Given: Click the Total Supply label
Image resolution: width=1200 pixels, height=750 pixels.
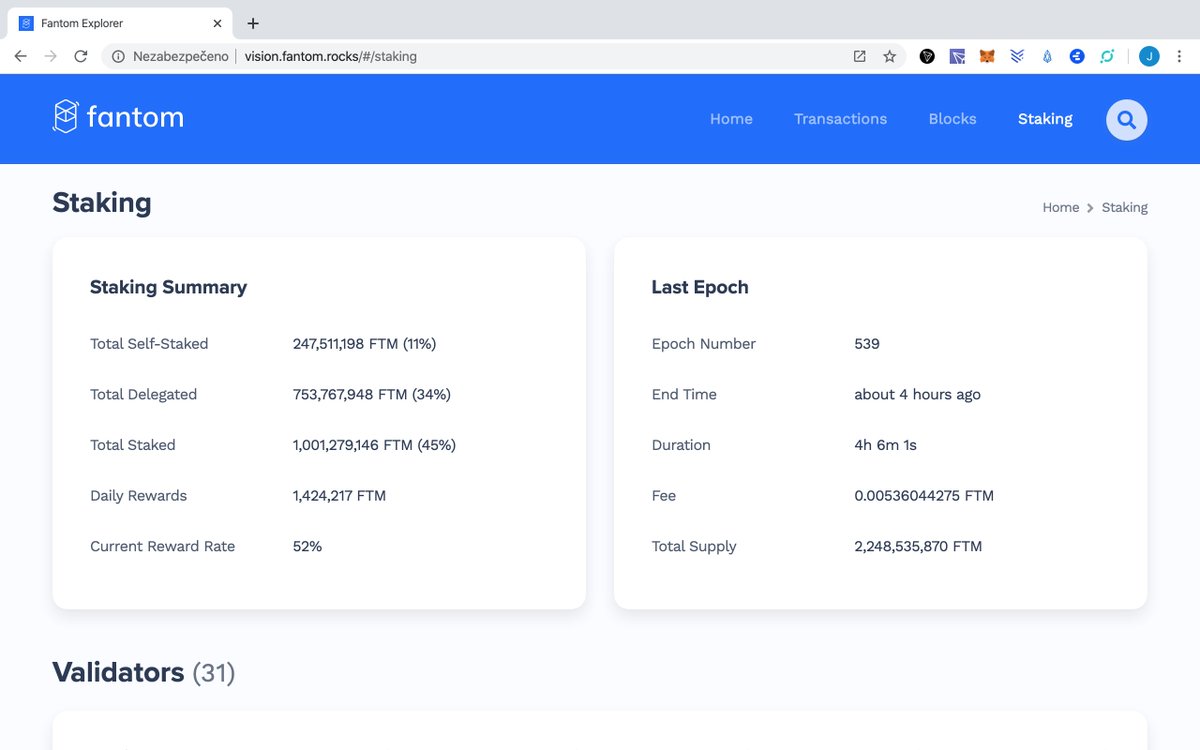Looking at the screenshot, I should (693, 546).
